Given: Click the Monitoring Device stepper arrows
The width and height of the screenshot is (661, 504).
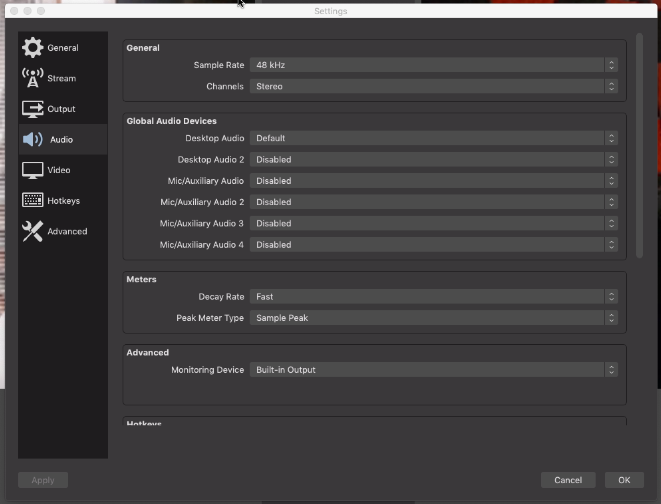Looking at the screenshot, I should pos(611,370).
